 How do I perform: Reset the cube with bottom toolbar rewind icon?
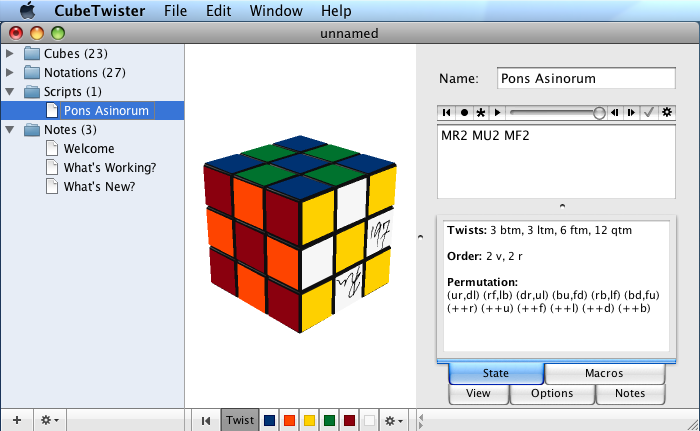pos(206,421)
